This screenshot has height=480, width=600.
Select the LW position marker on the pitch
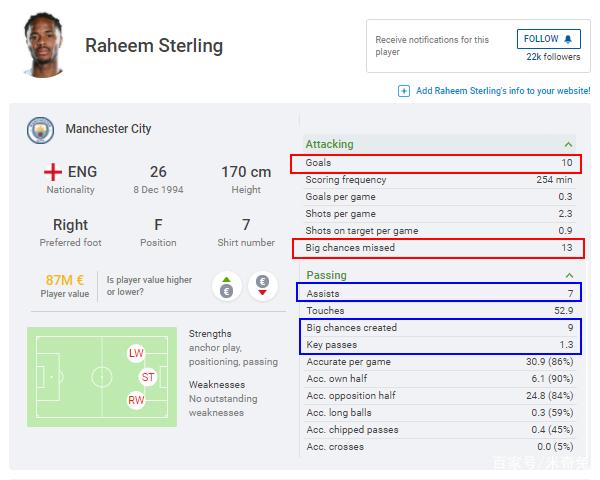coord(136,353)
